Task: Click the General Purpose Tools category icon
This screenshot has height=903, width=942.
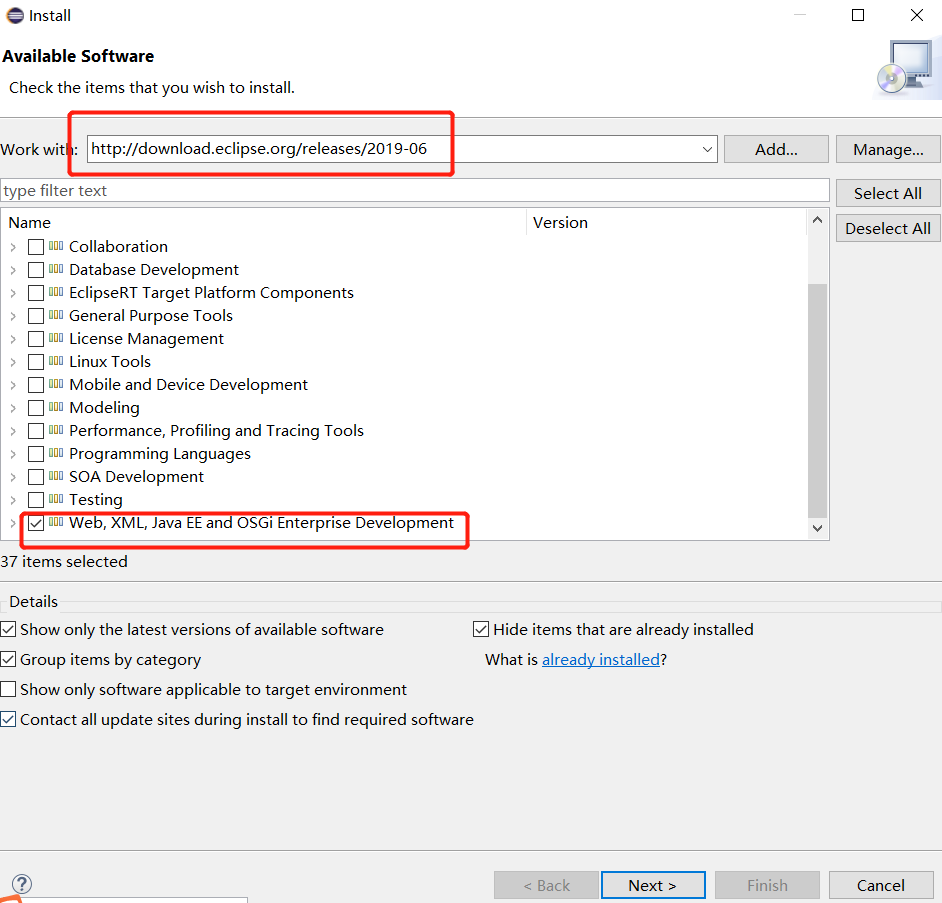Action: pyautogui.click(x=56, y=314)
